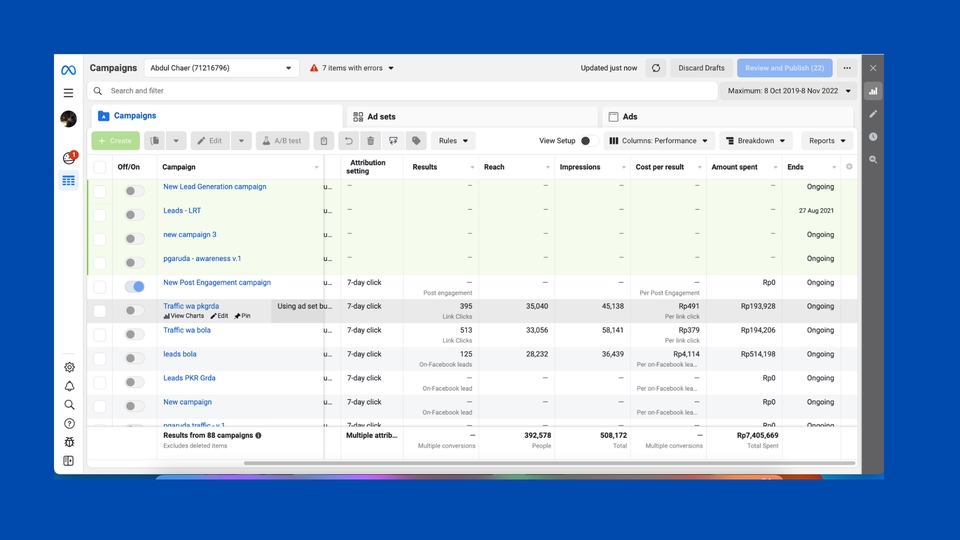
Task: Open the profile avatar picture
Action: point(69,119)
